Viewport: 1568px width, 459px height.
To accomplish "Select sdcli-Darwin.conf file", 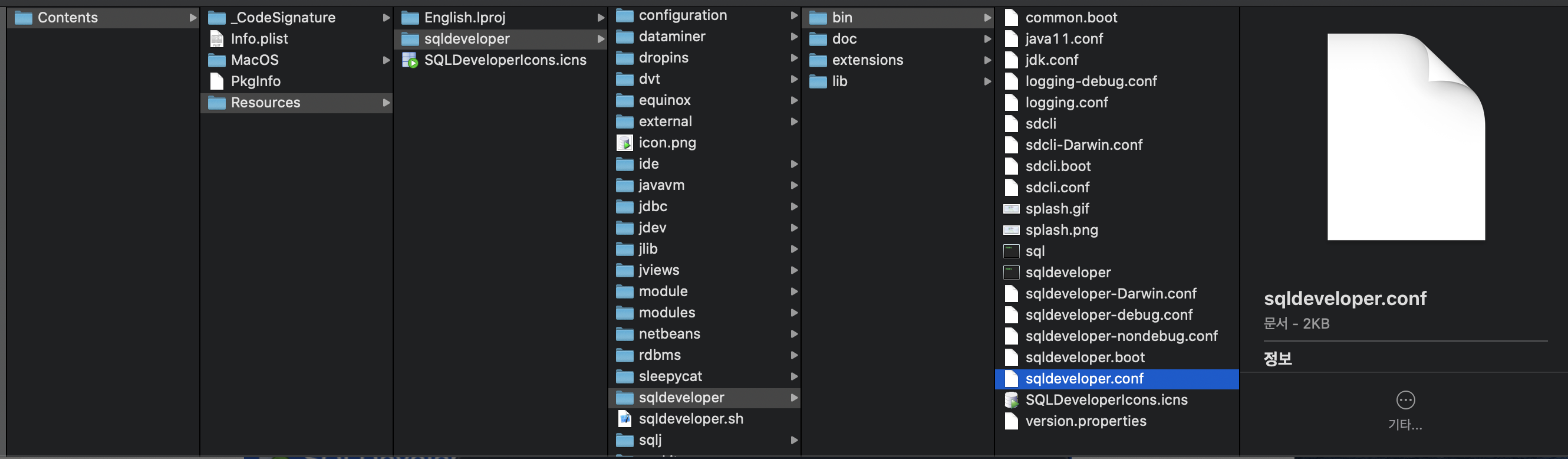I will [1116, 145].
